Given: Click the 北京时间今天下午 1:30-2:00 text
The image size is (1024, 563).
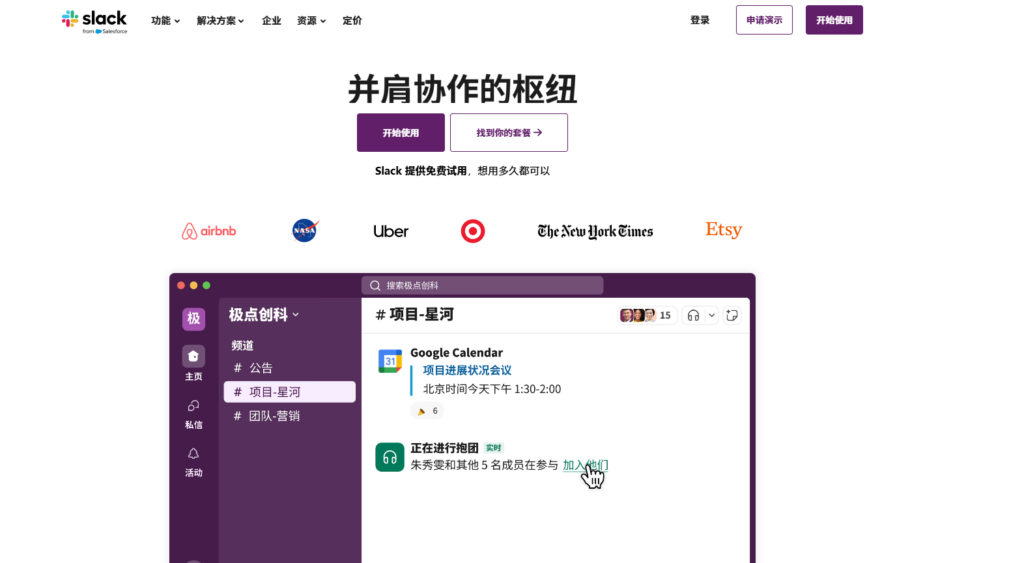Looking at the screenshot, I should [x=492, y=389].
